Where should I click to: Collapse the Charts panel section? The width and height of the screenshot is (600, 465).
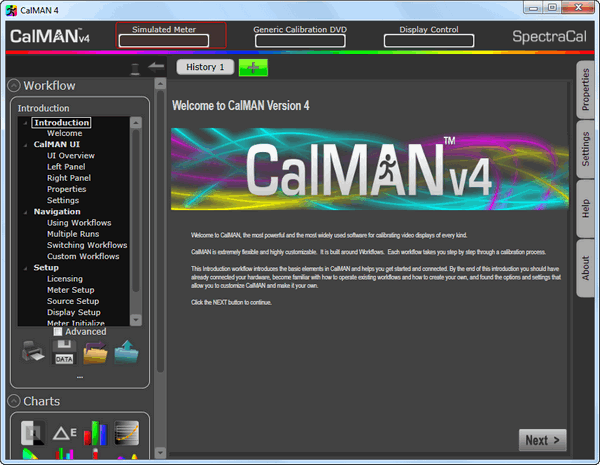14,401
